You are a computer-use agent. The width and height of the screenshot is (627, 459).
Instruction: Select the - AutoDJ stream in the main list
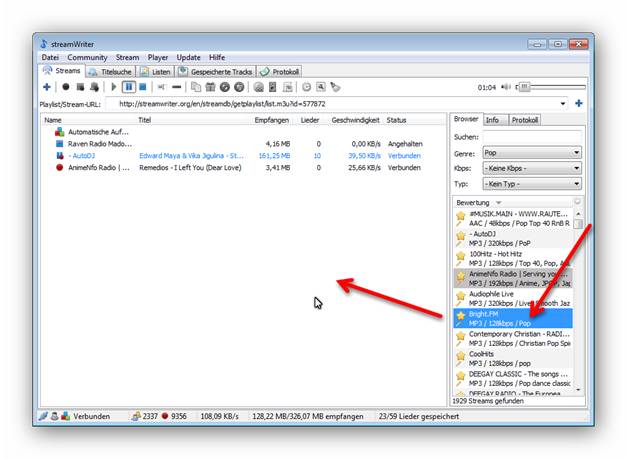tap(243, 156)
